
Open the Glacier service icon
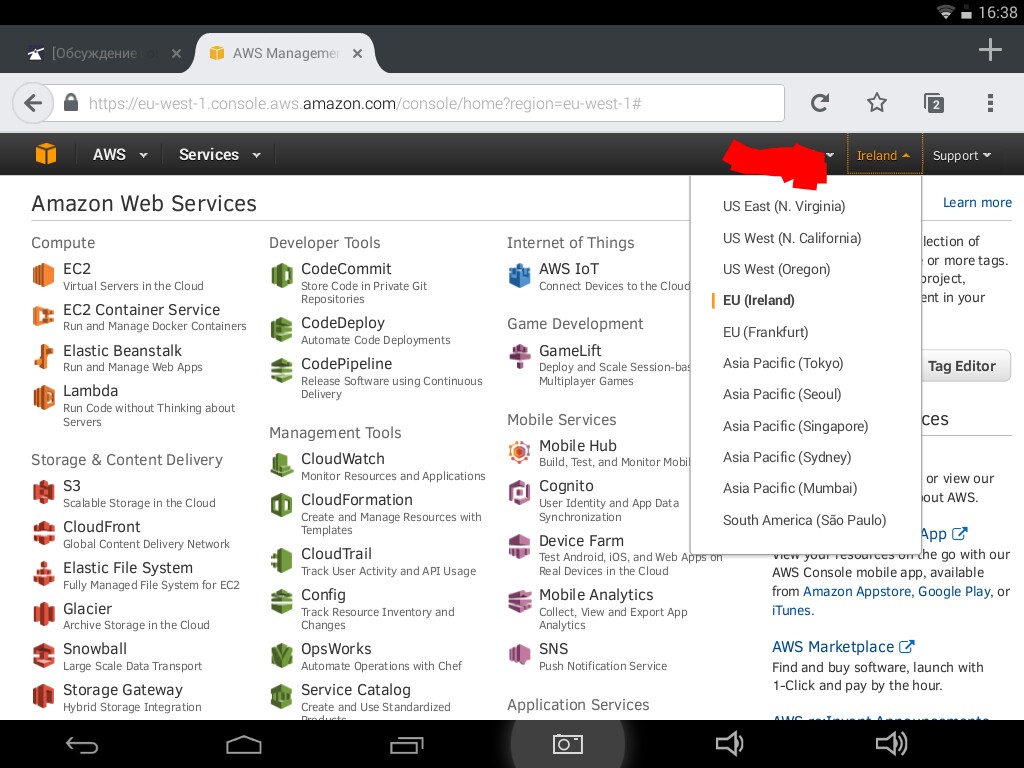(x=43, y=615)
